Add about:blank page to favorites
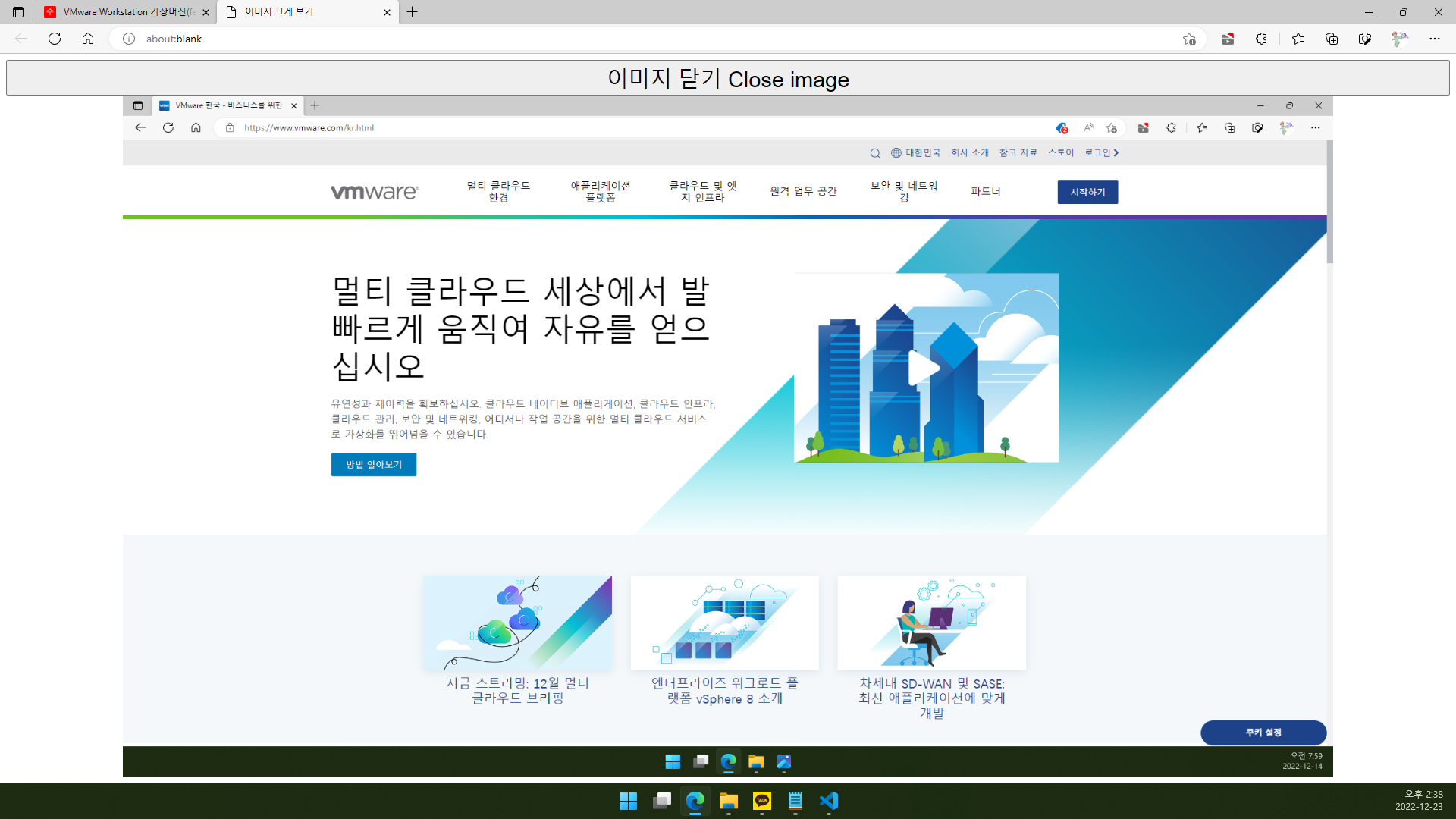This screenshot has height=819, width=1456. [x=1189, y=39]
